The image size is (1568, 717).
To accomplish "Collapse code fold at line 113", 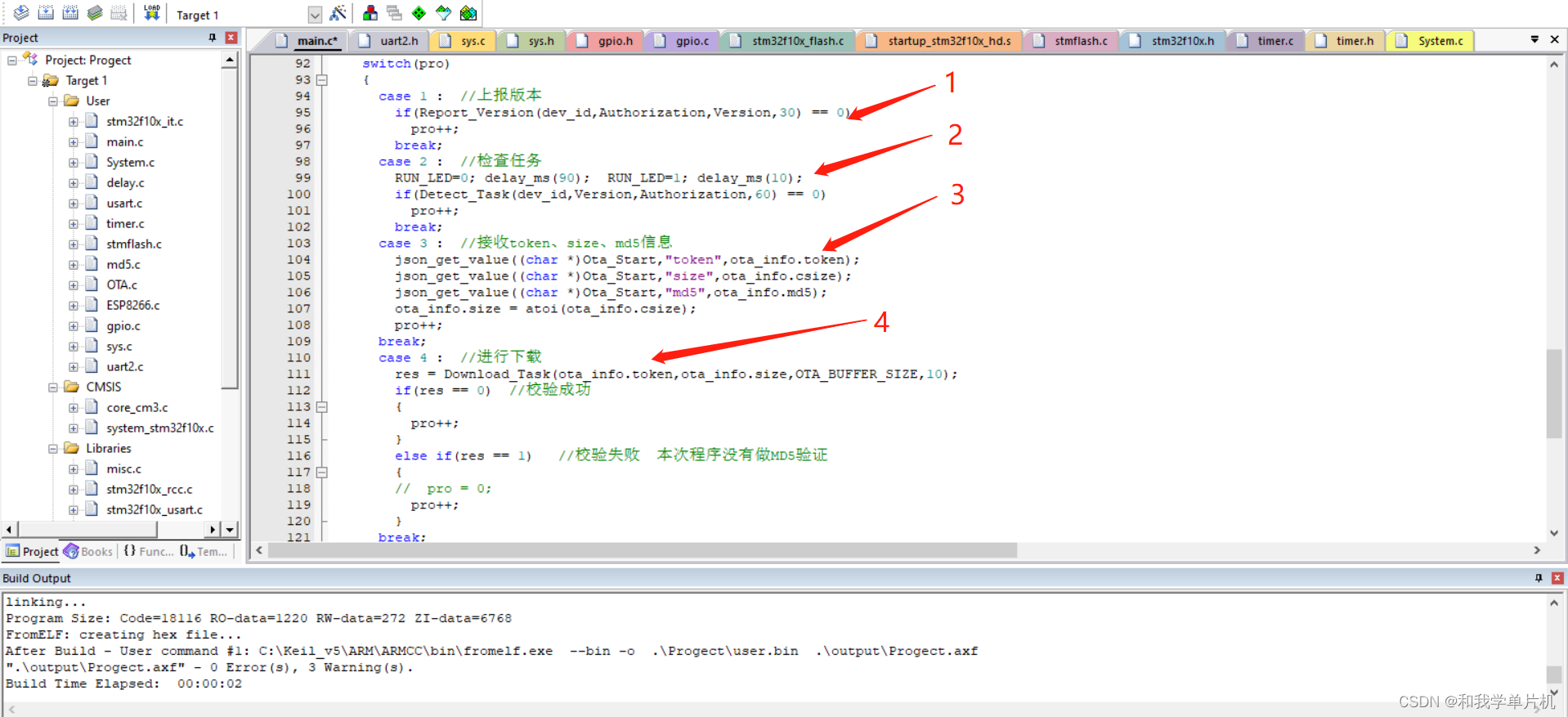I will pyautogui.click(x=322, y=407).
